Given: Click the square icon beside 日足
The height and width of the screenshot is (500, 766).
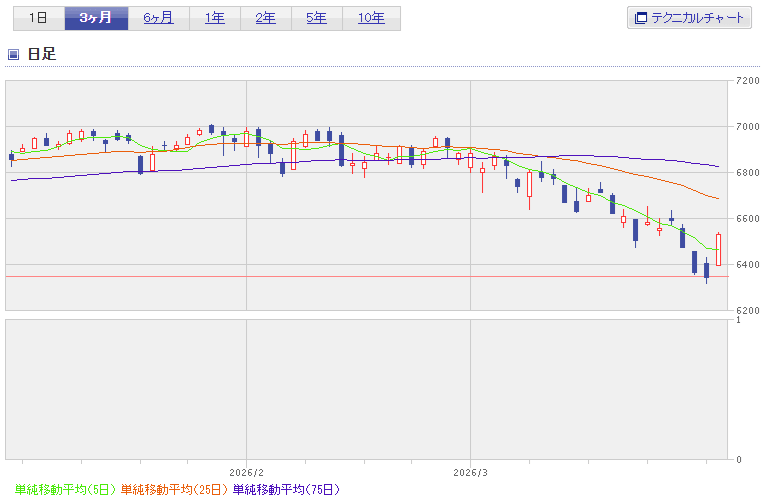Looking at the screenshot, I should click(13, 54).
